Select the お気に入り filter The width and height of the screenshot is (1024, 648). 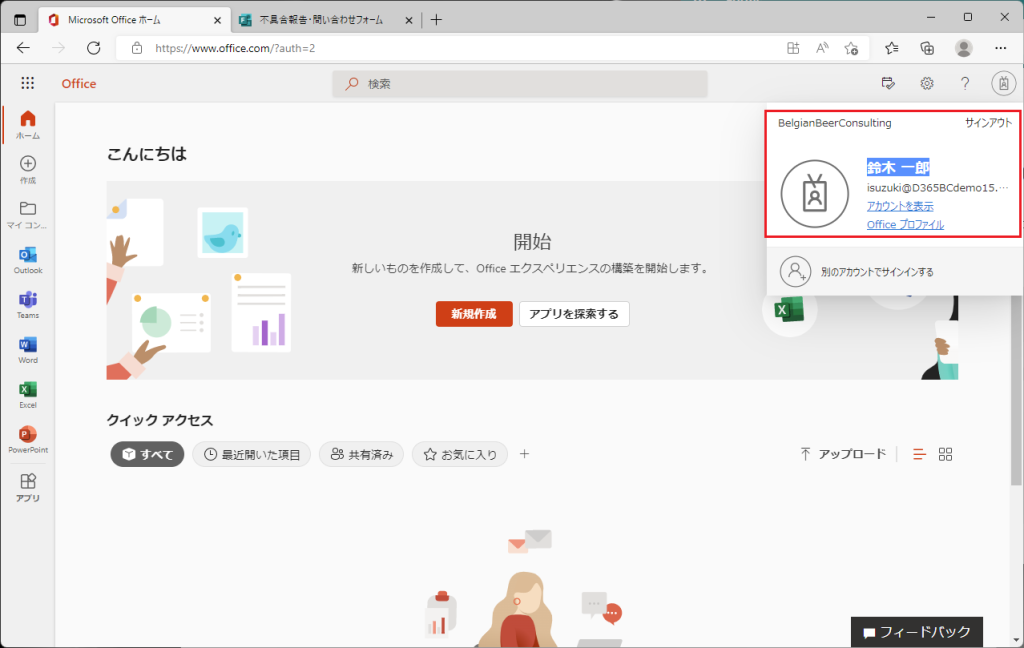[460, 454]
